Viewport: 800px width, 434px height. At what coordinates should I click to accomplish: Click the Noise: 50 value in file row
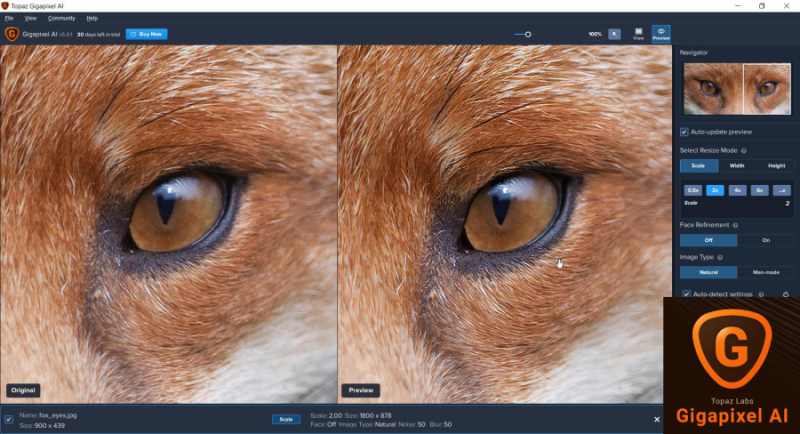click(x=411, y=424)
